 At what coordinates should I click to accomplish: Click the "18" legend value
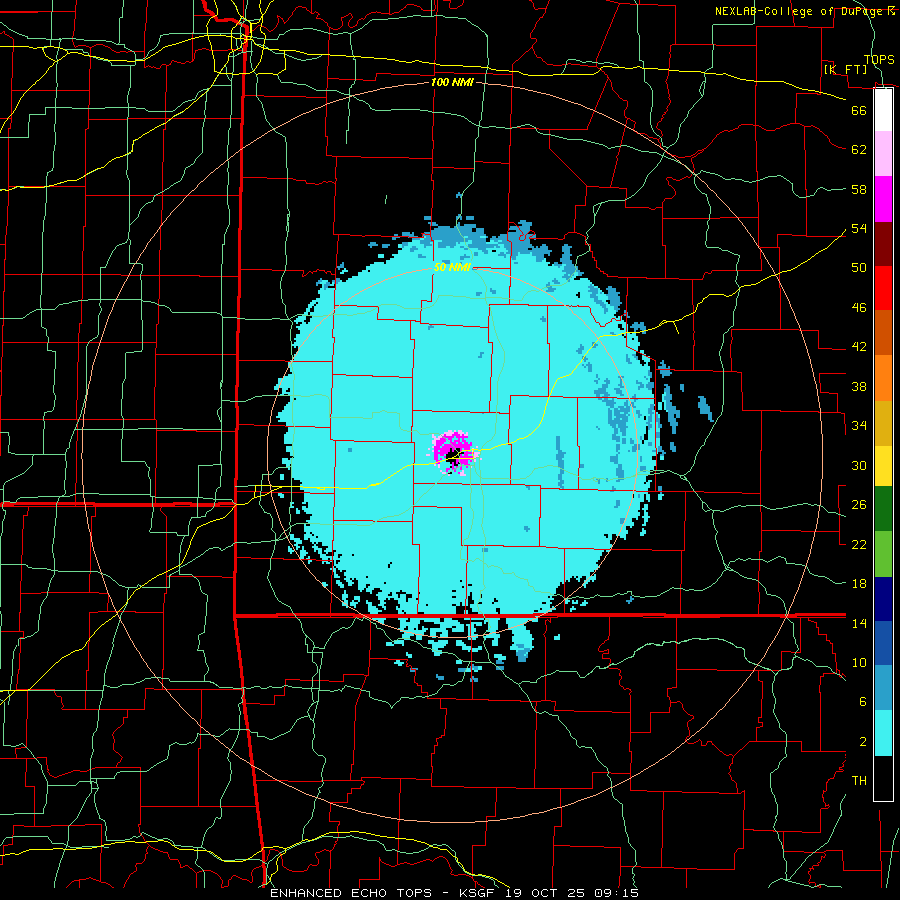pyautogui.click(x=859, y=584)
